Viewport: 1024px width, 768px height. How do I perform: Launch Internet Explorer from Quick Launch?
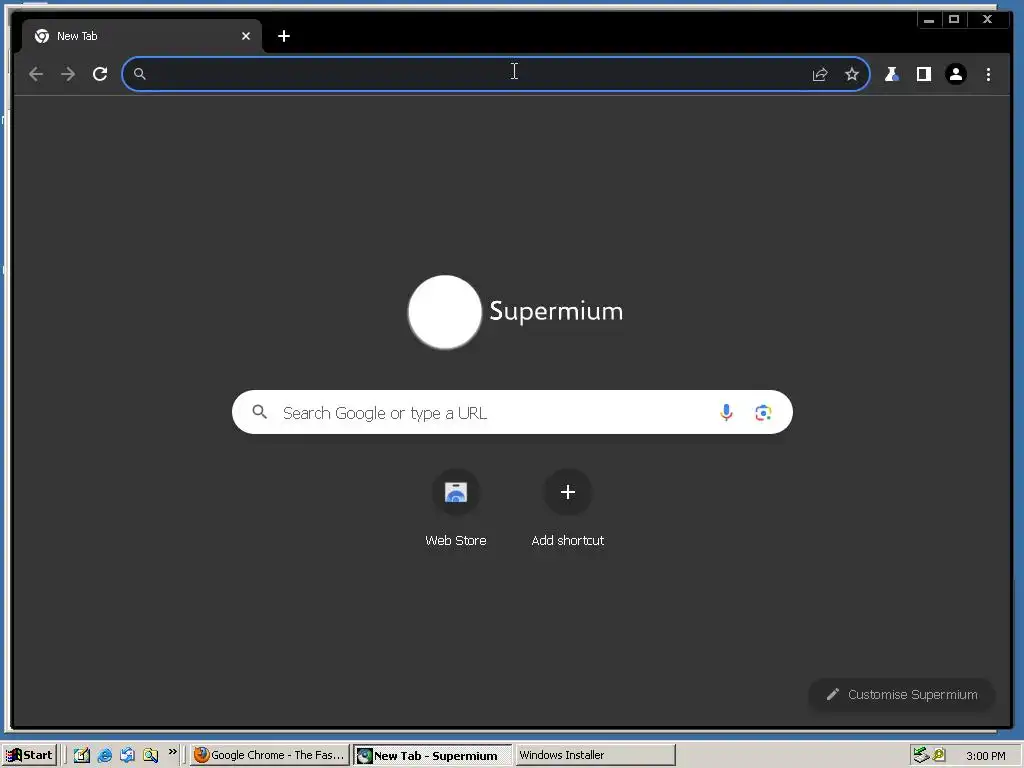104,756
